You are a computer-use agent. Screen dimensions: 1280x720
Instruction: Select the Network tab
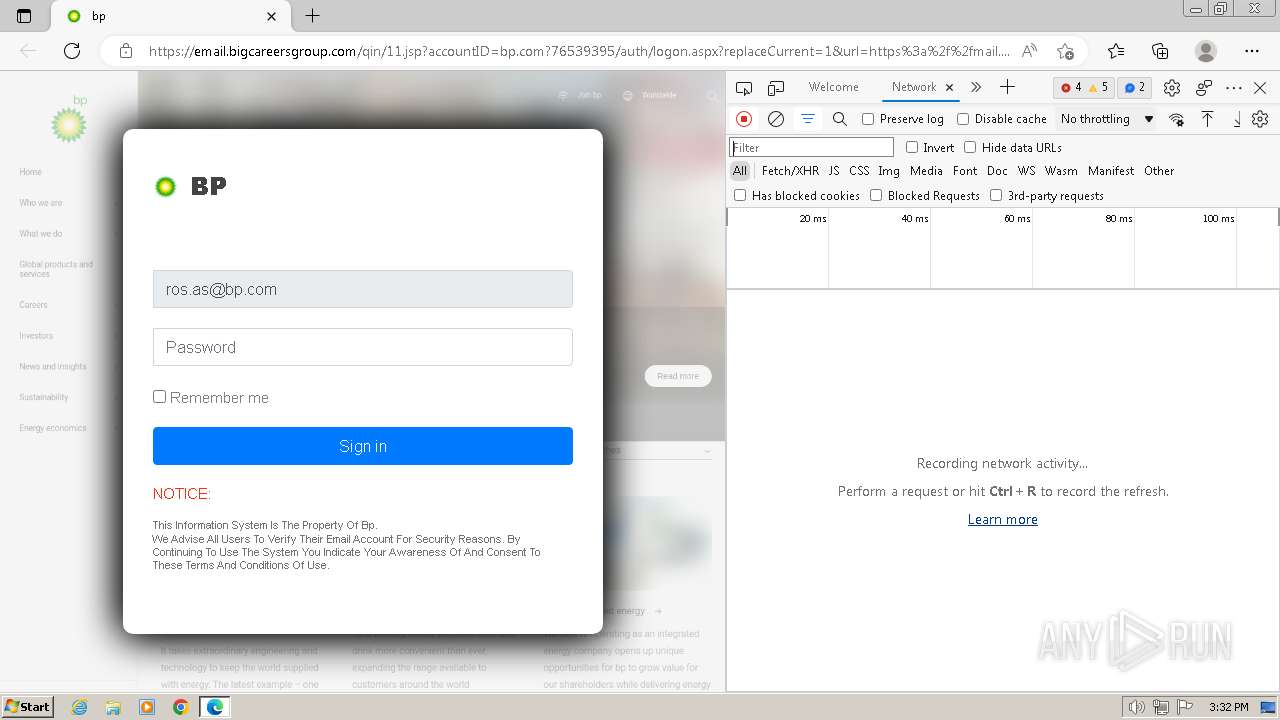[x=914, y=87]
